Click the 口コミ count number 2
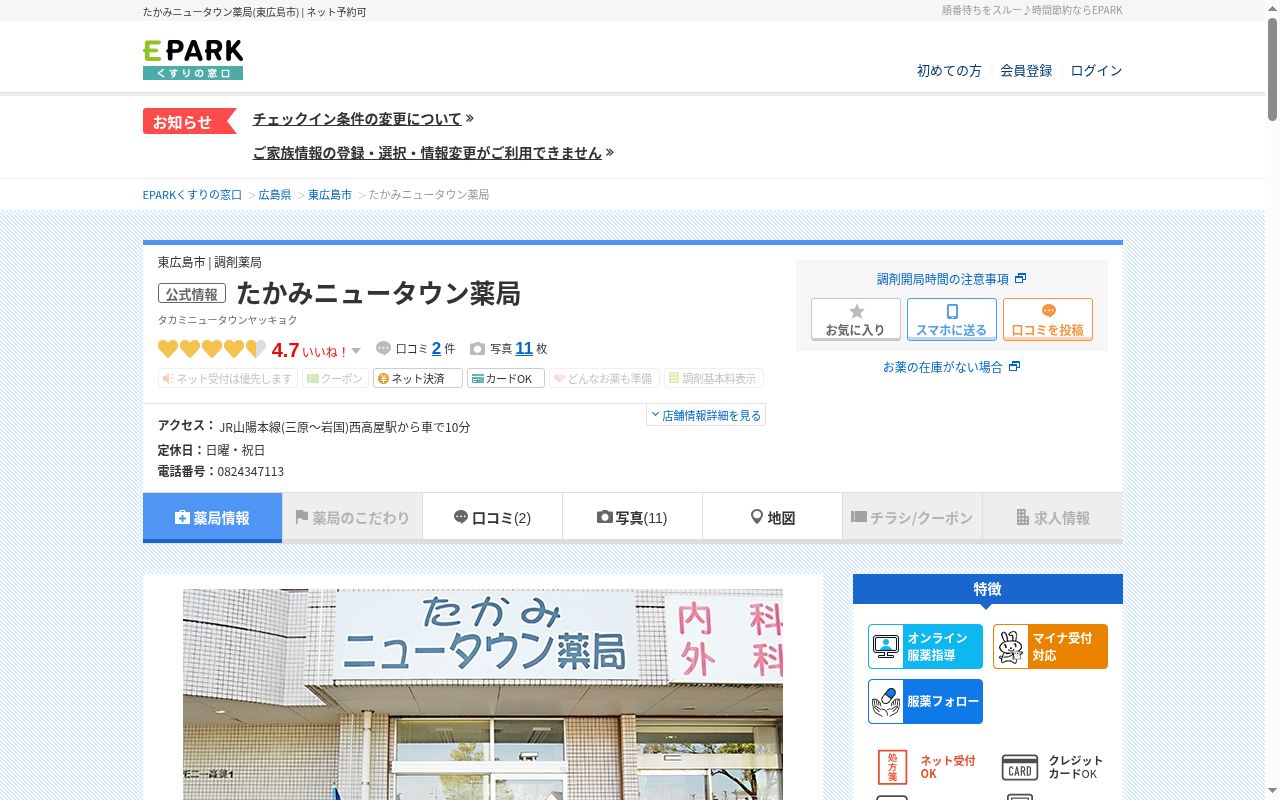The height and width of the screenshot is (800, 1280). (x=436, y=349)
